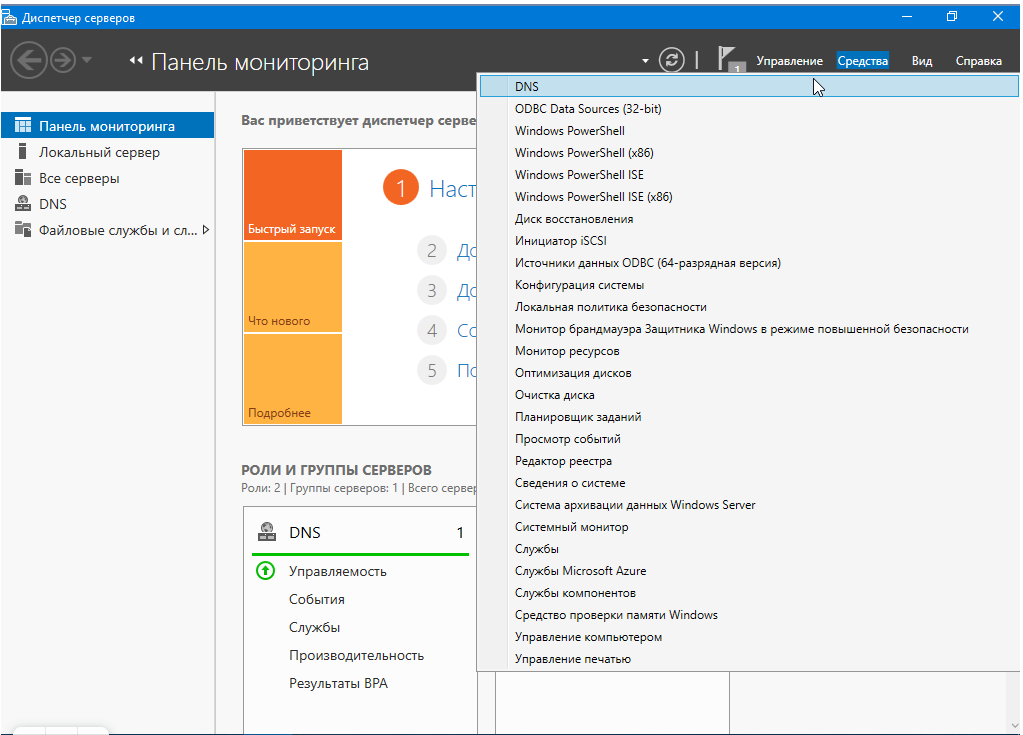The image size is (1023, 735).
Task: Select Панель мониторинга in sidebar
Action: pyautogui.click(x=108, y=126)
